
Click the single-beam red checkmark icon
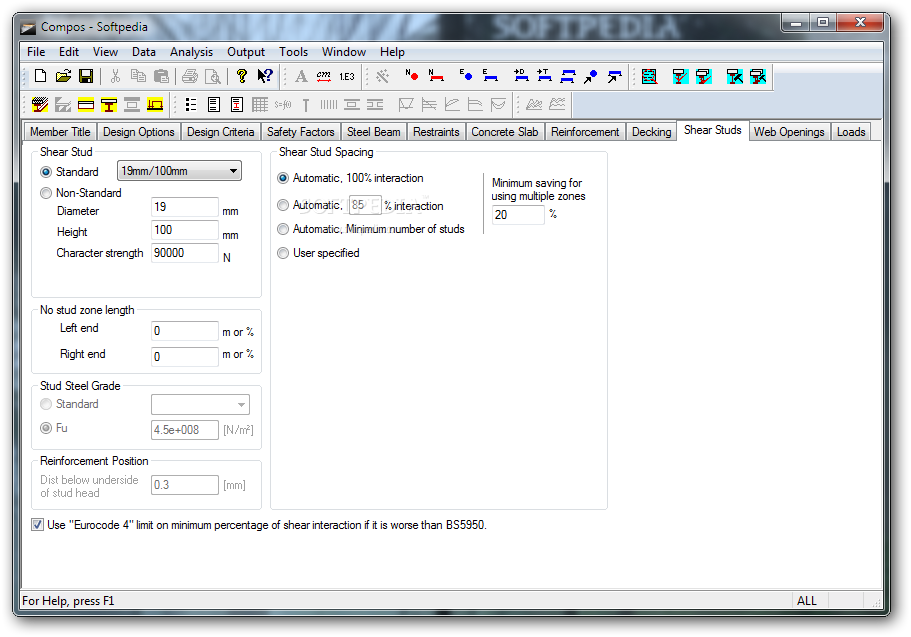click(680, 76)
